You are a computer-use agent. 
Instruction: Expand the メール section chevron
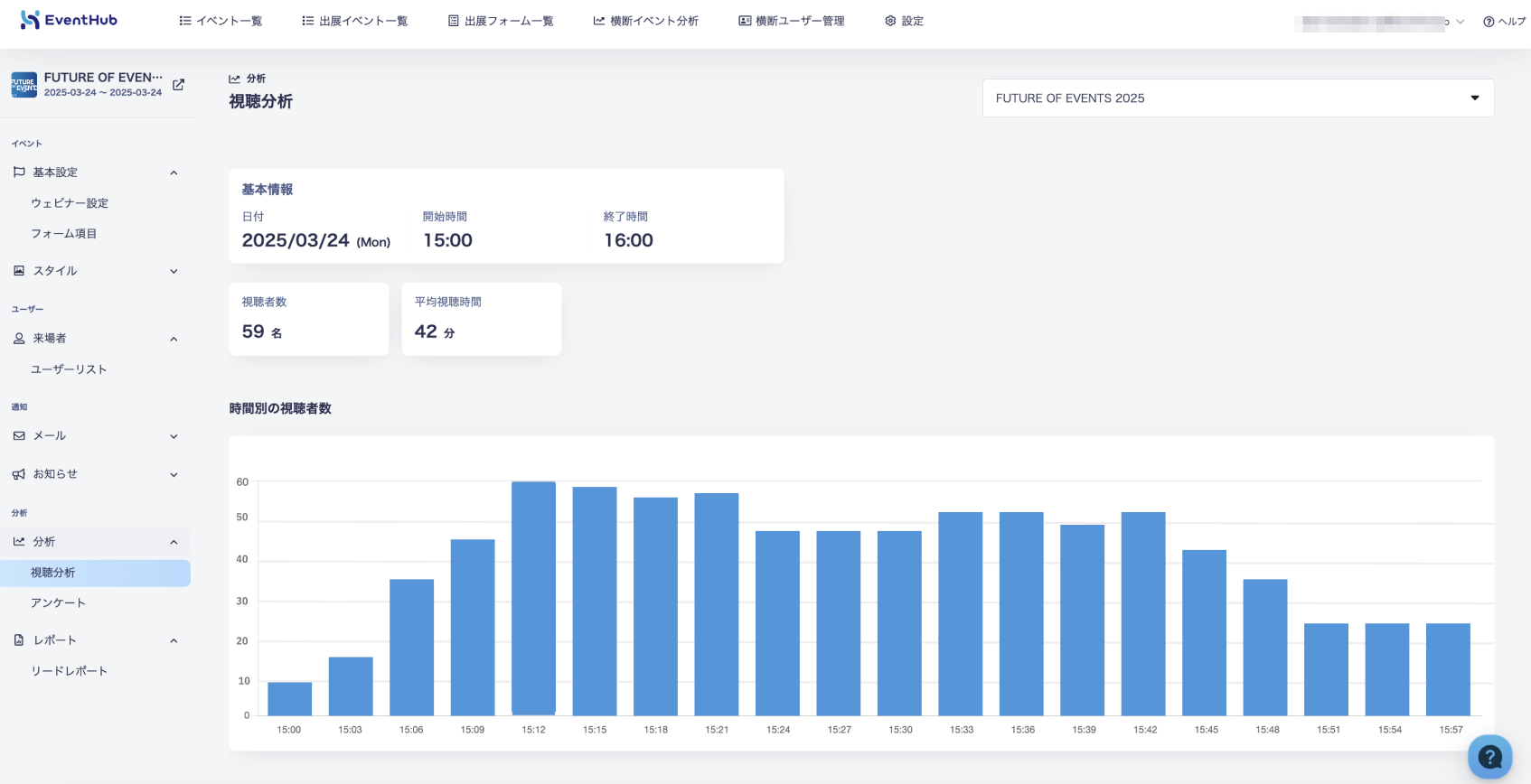coord(174,436)
